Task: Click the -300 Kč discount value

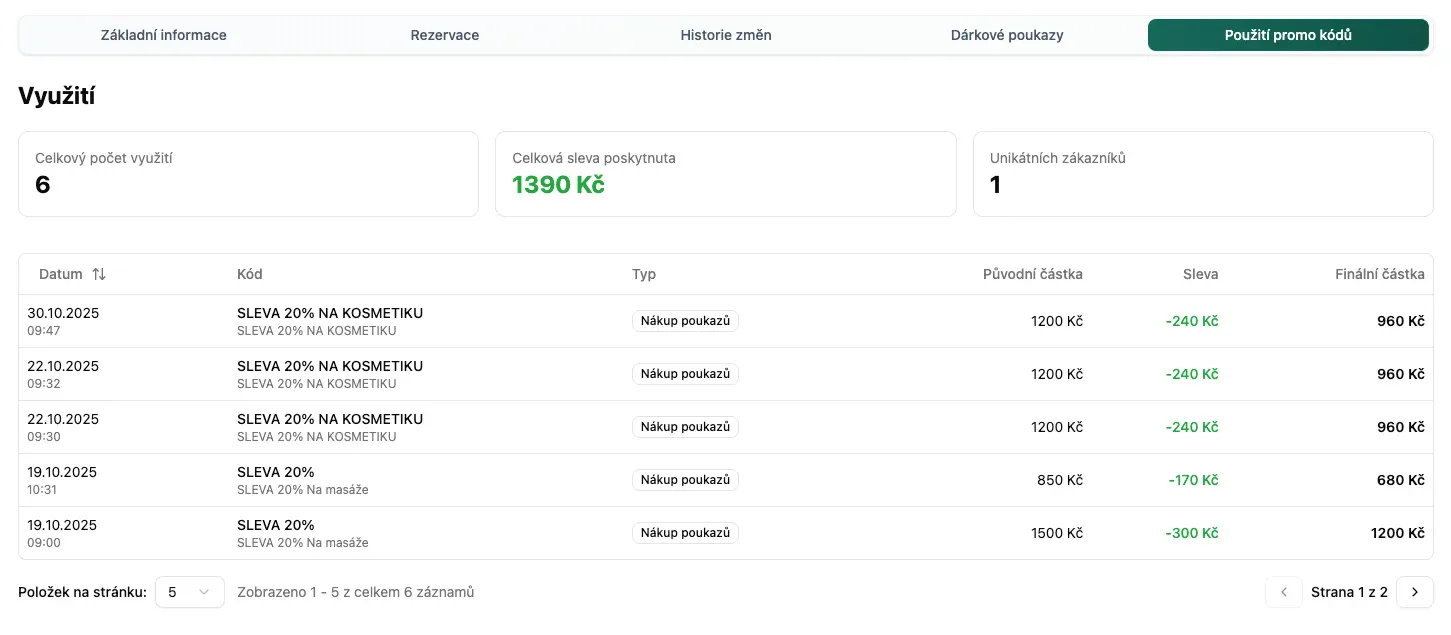Action: (1191, 533)
